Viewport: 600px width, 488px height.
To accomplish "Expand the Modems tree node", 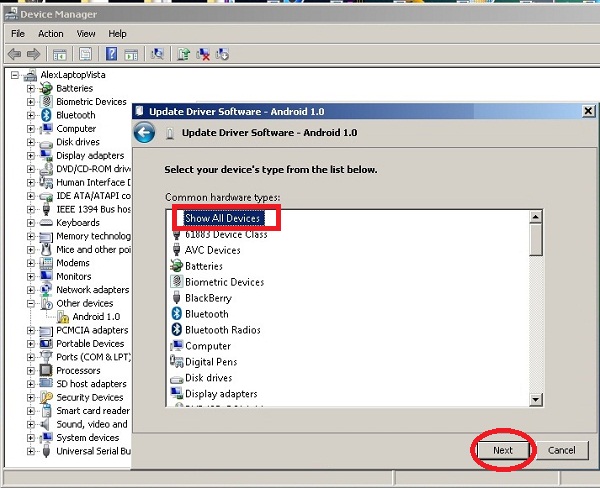I will coord(31,263).
